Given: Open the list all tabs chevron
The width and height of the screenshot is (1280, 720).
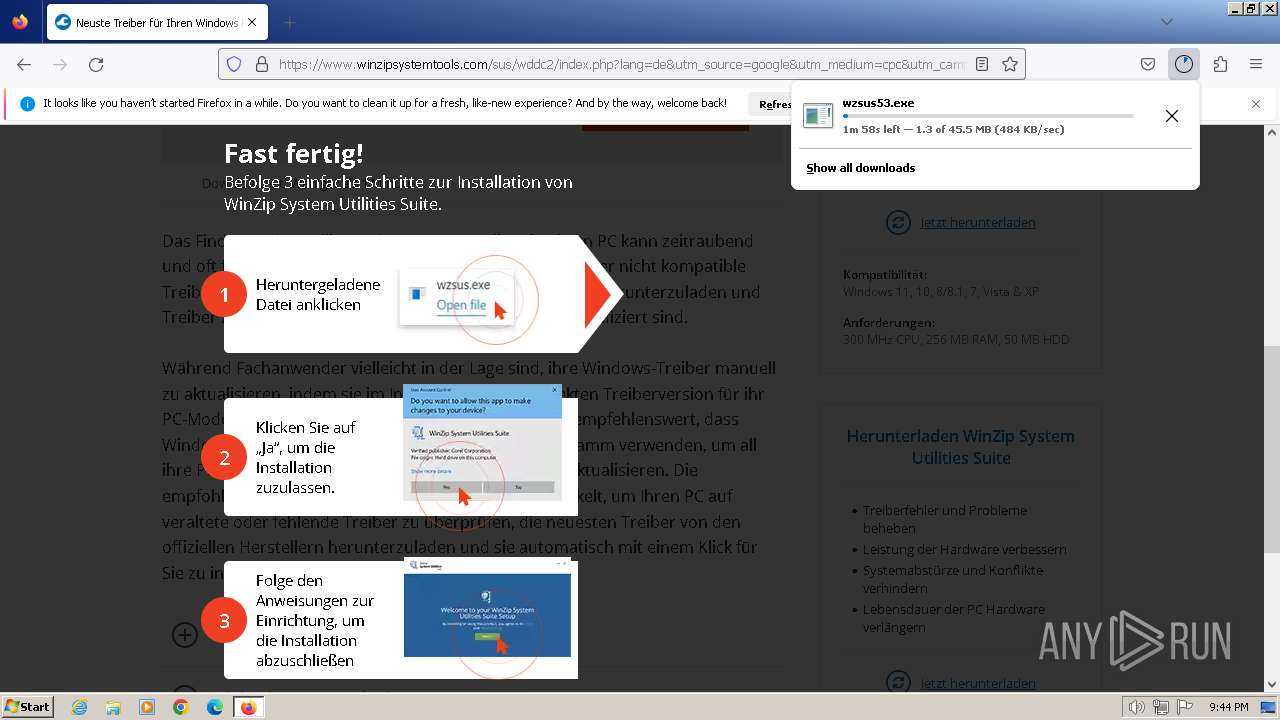Looking at the screenshot, I should pos(1167,22).
